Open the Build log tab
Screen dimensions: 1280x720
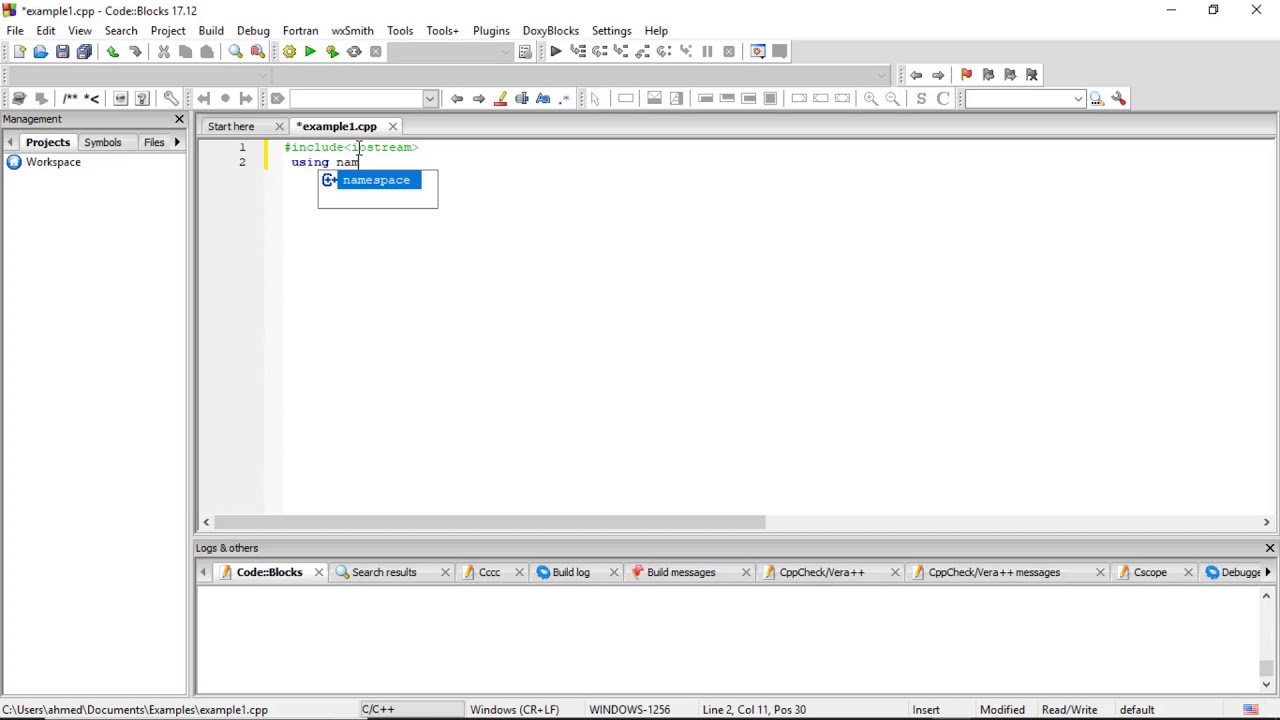(x=570, y=573)
